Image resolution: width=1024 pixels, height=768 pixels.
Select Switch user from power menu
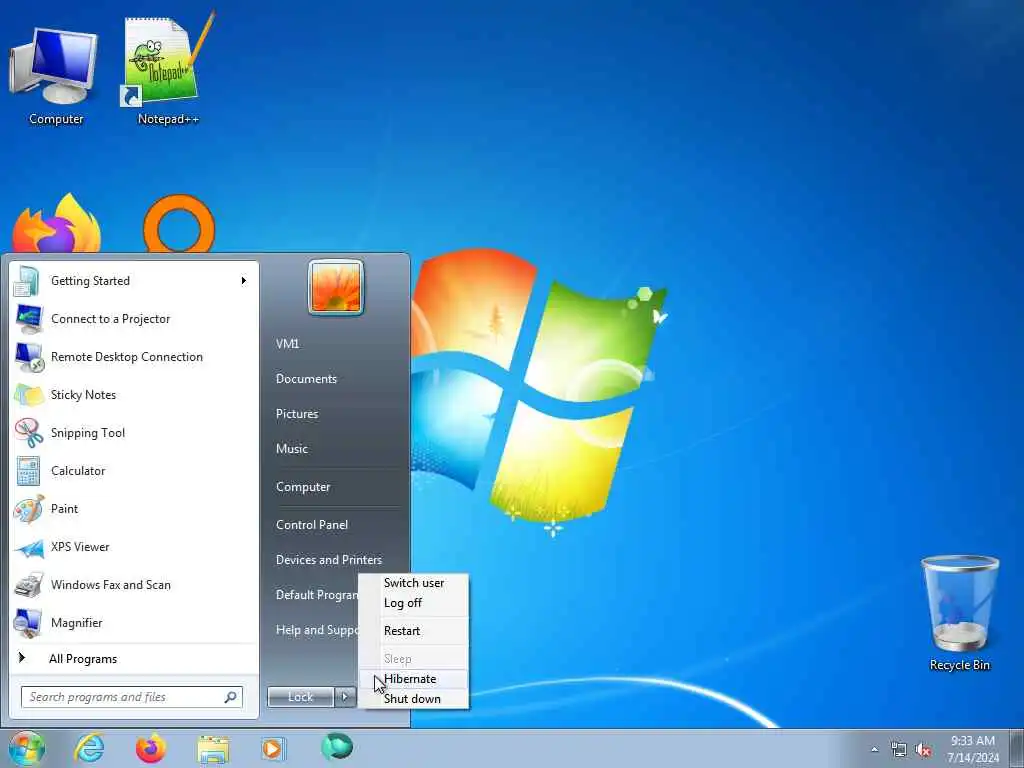(x=413, y=583)
